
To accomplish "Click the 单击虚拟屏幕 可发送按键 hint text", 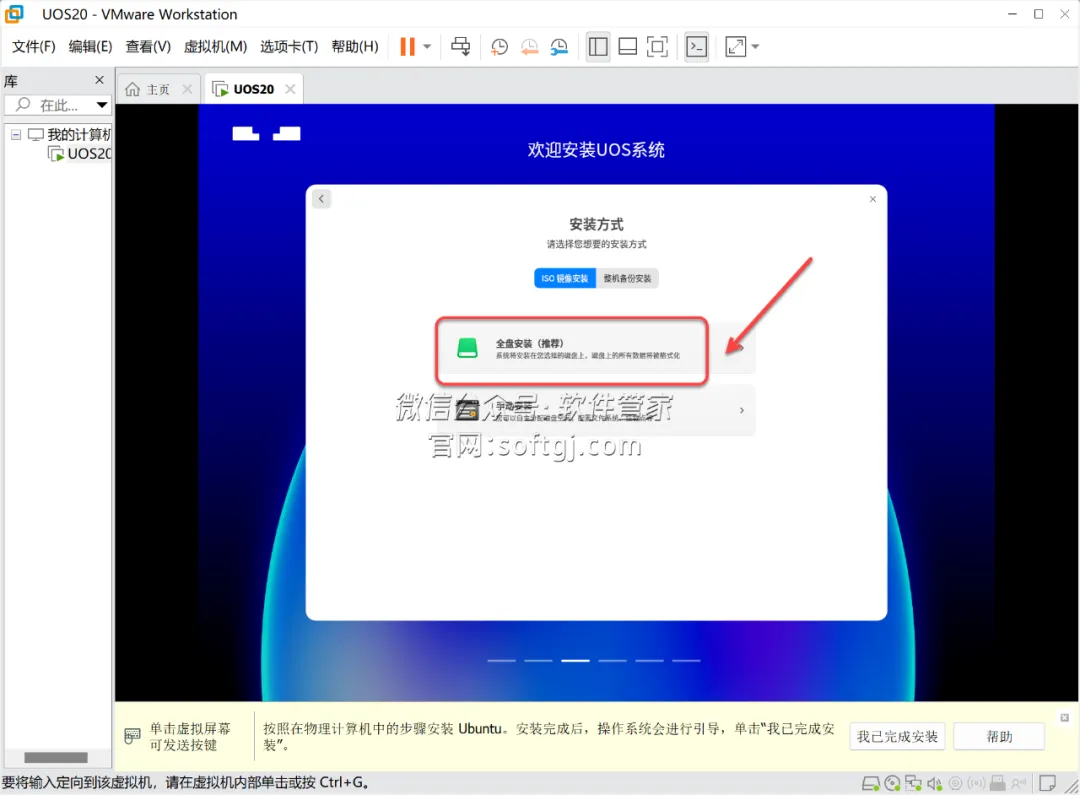I will coord(190,736).
